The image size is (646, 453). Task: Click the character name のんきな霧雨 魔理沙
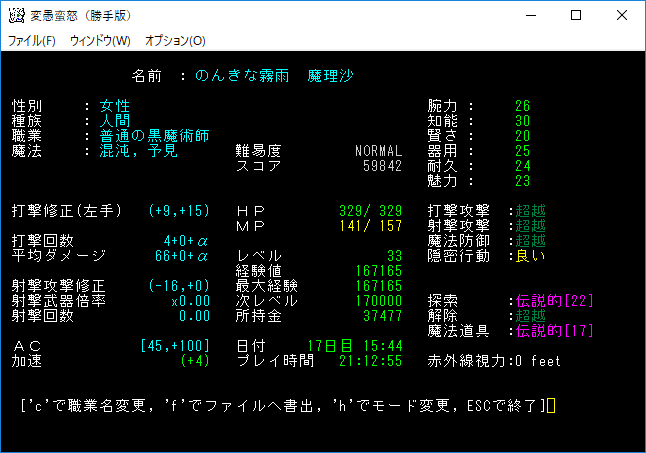[x=274, y=76]
